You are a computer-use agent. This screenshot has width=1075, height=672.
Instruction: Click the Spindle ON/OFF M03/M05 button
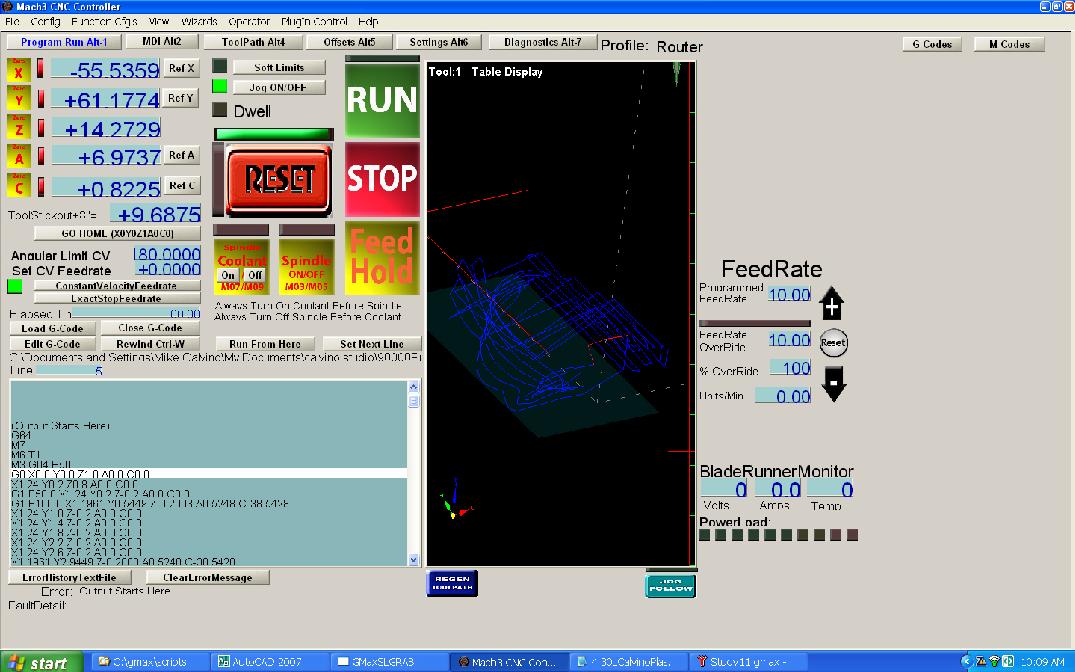(306, 266)
